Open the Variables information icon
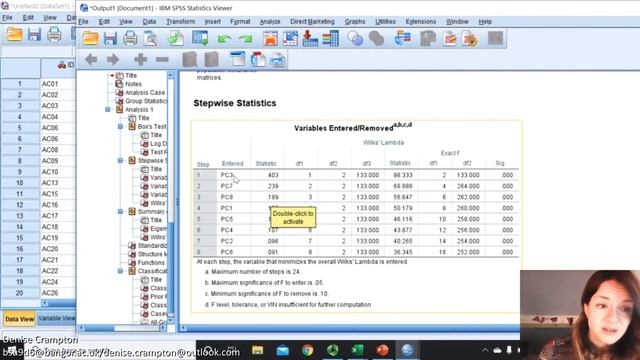 (331, 39)
